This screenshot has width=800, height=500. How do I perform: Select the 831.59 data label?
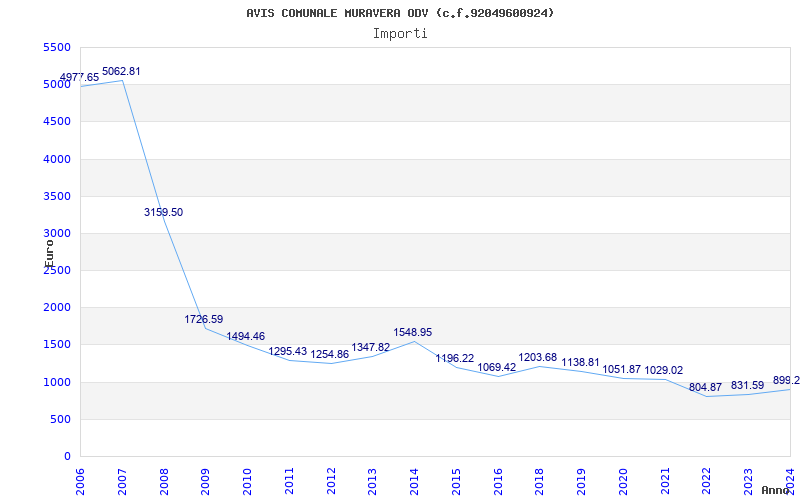pyautogui.click(x=747, y=385)
